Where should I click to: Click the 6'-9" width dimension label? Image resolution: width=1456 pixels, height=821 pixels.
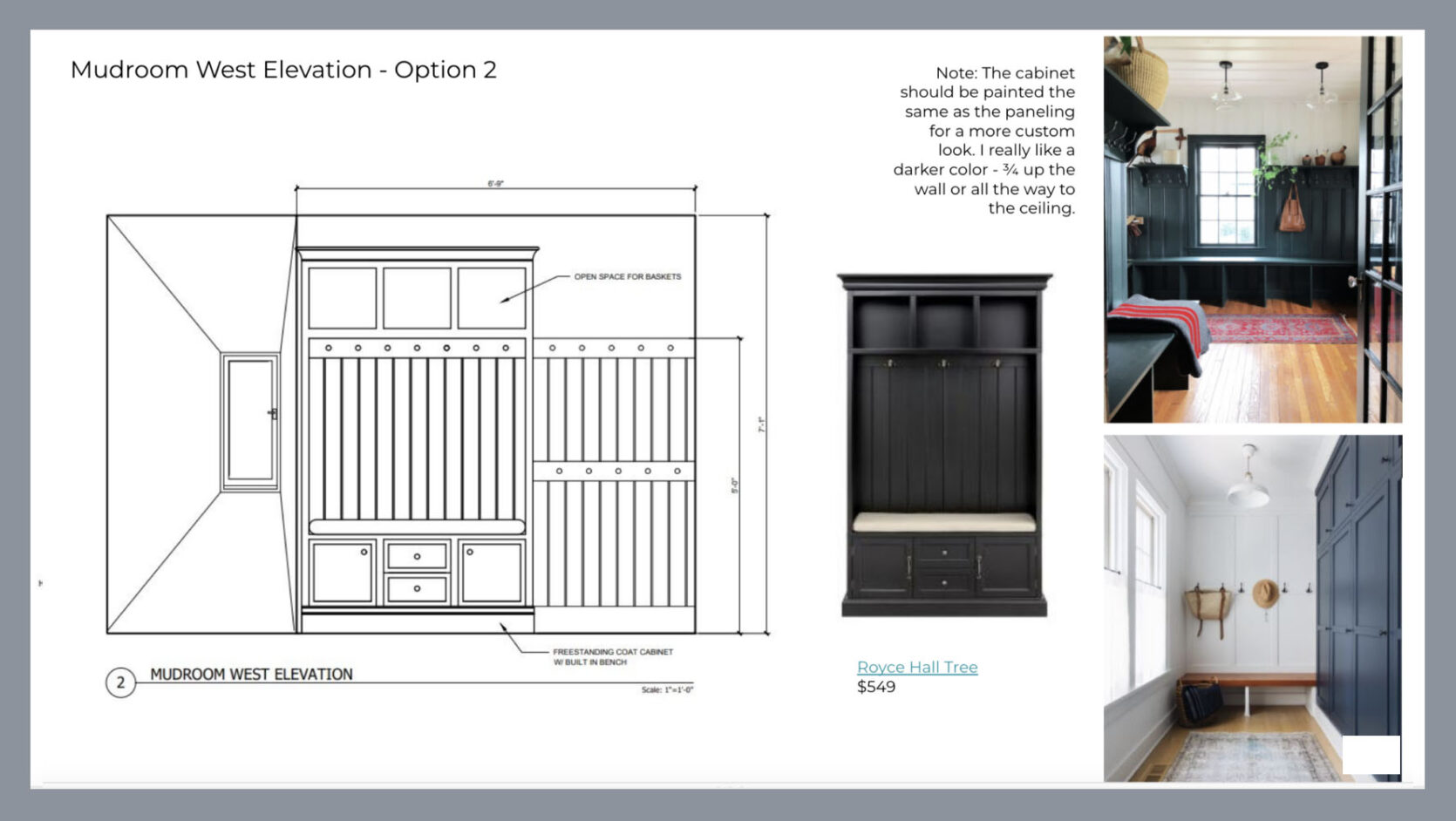pos(495,184)
